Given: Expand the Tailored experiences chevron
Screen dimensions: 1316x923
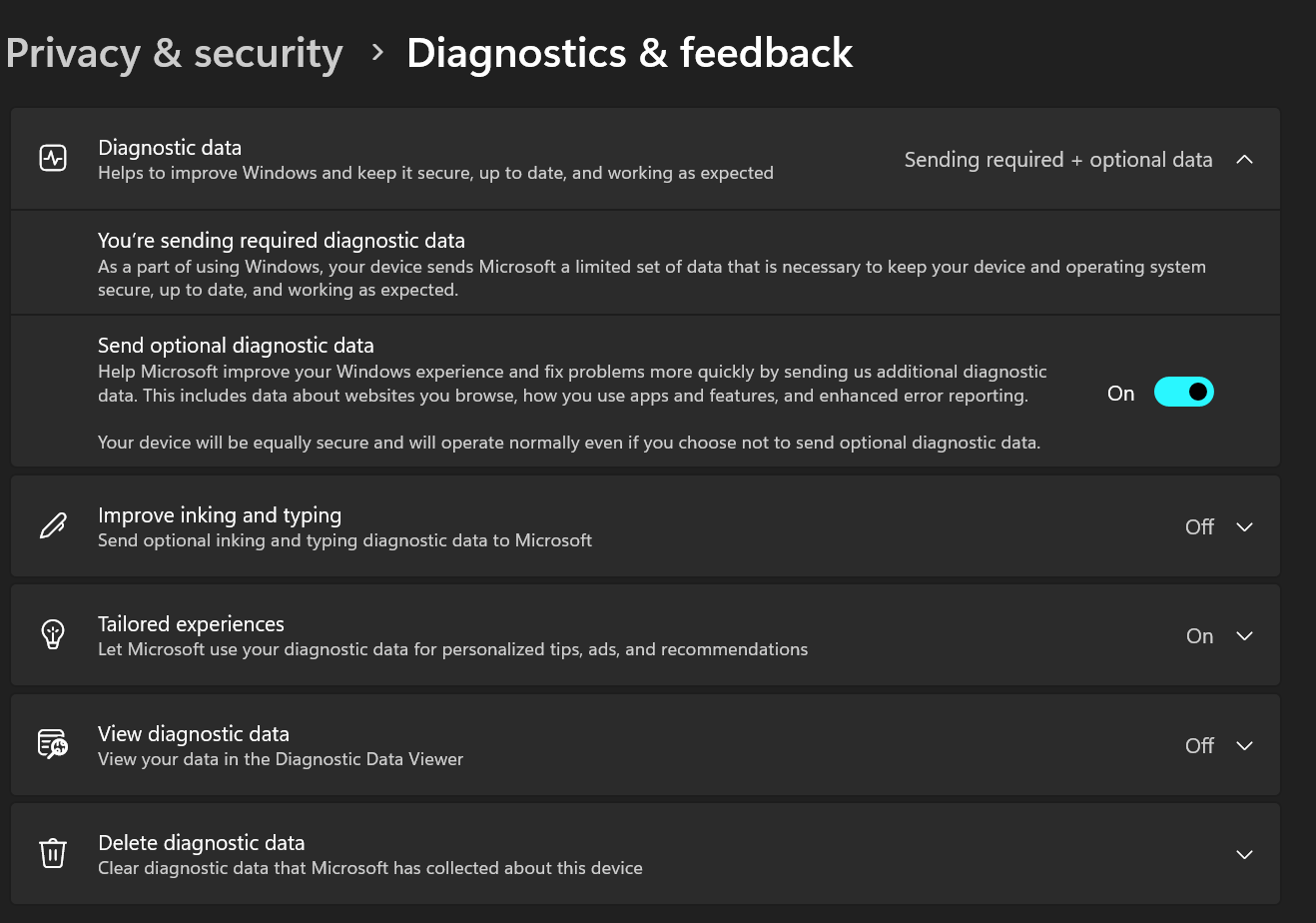Looking at the screenshot, I should tap(1244, 636).
